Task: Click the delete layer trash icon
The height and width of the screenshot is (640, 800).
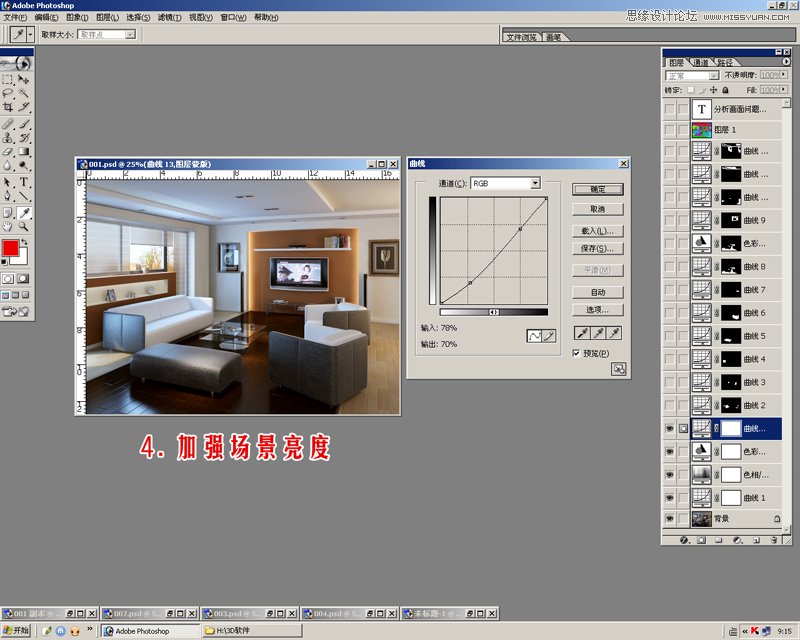Action: 774,540
